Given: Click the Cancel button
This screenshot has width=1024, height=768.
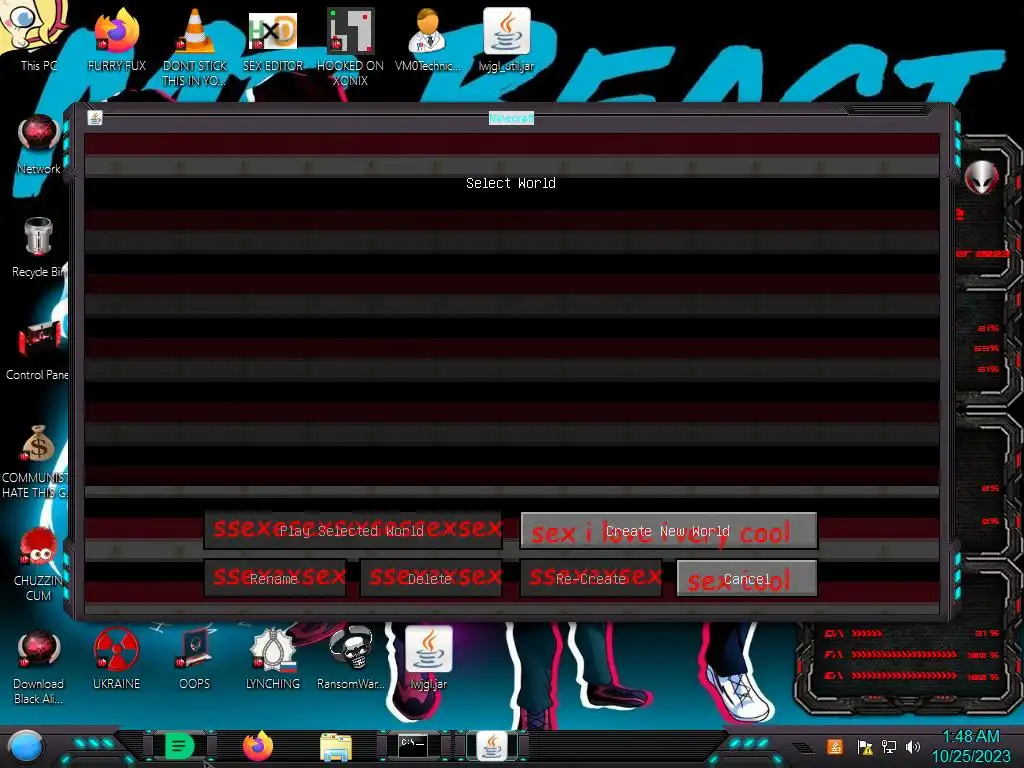Looking at the screenshot, I should point(747,578).
